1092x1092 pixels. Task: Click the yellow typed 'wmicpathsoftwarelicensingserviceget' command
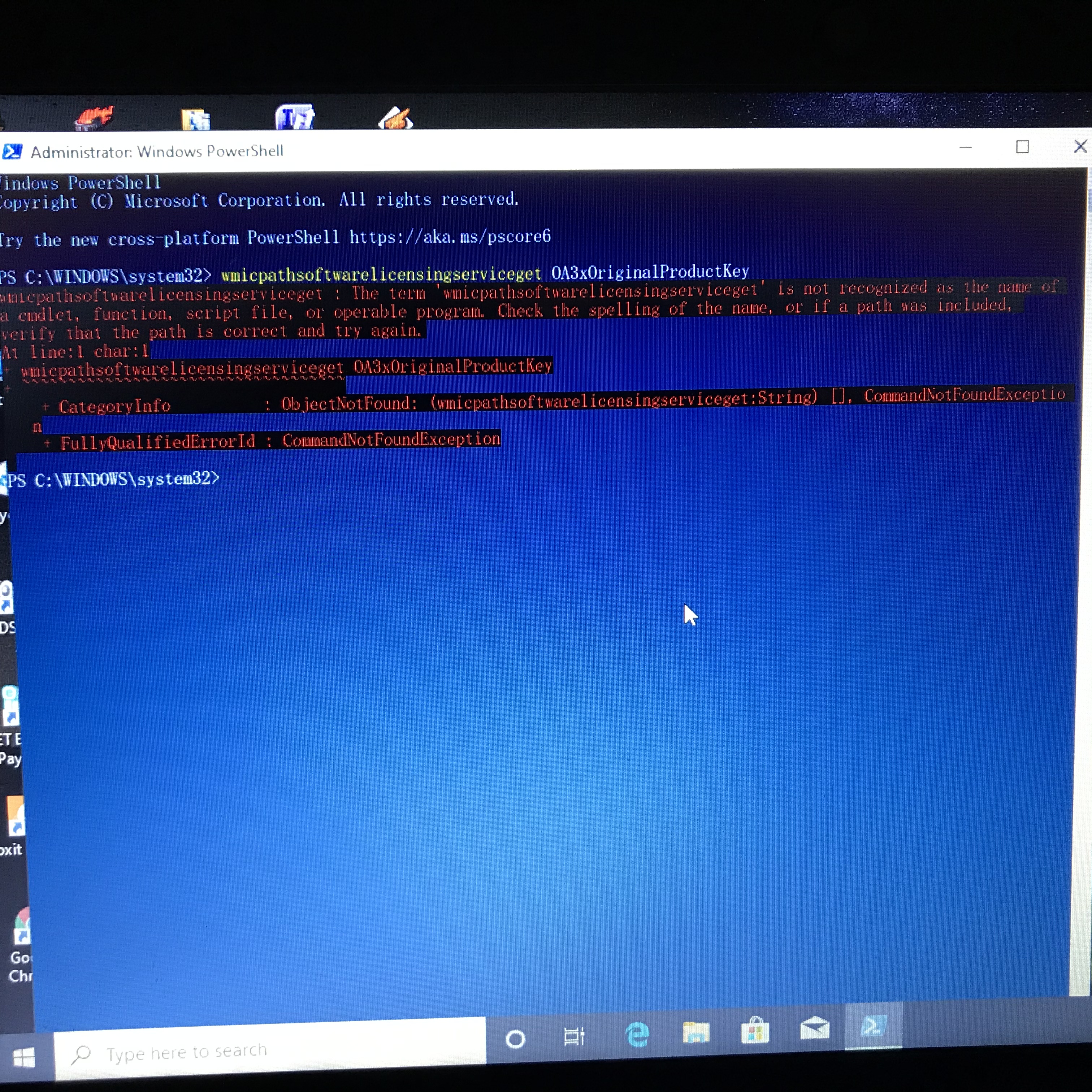click(382, 275)
